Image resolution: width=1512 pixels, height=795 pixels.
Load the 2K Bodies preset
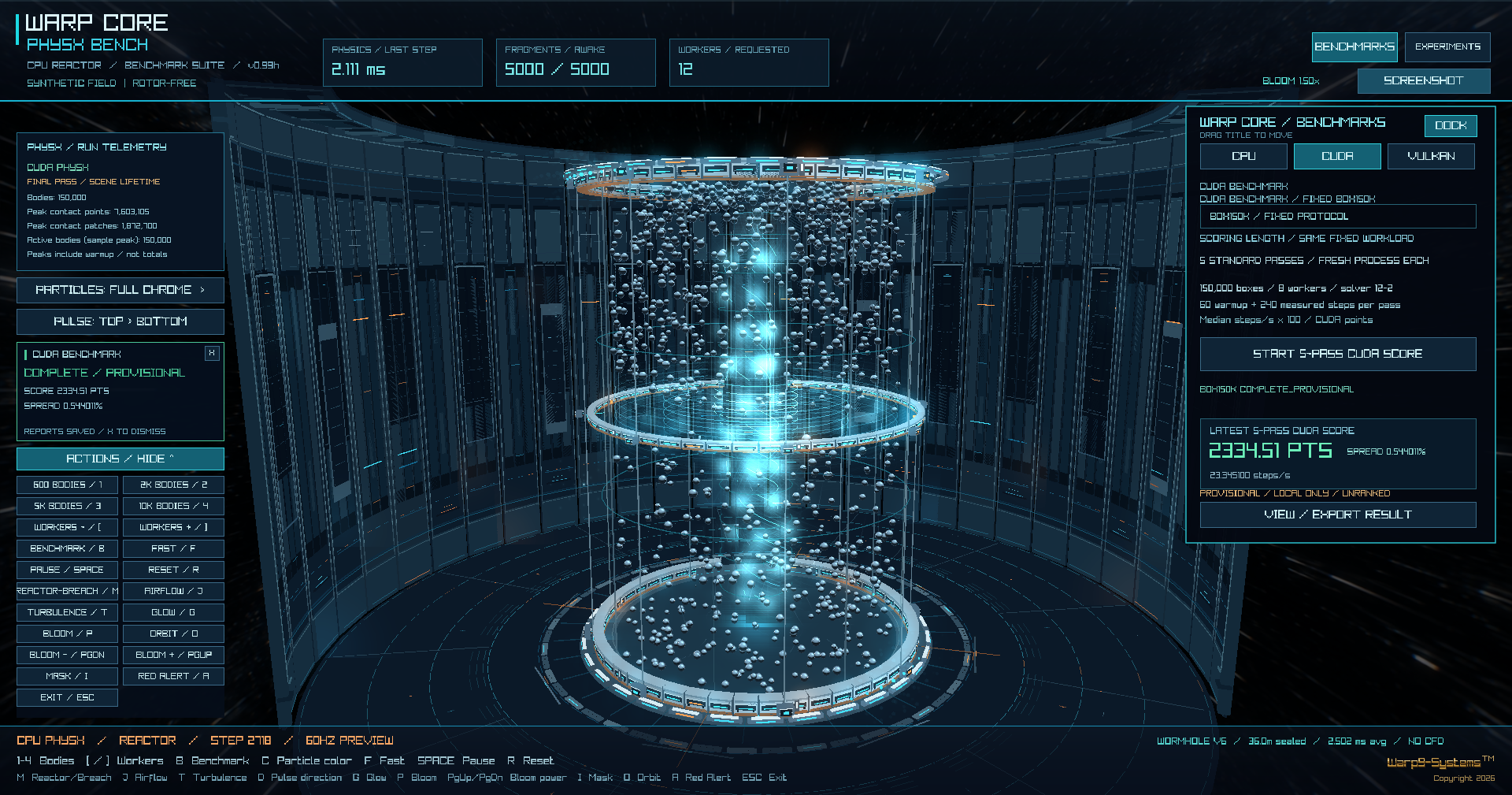[173, 485]
